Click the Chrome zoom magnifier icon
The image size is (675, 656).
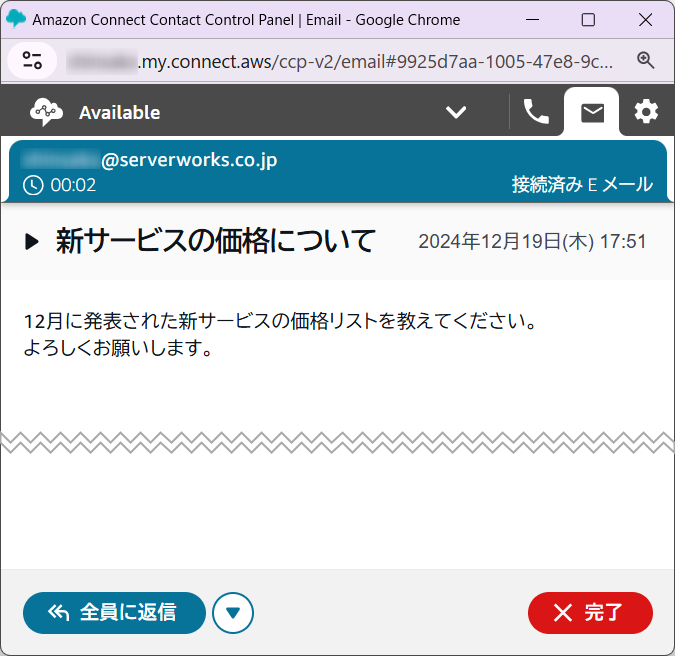(646, 60)
